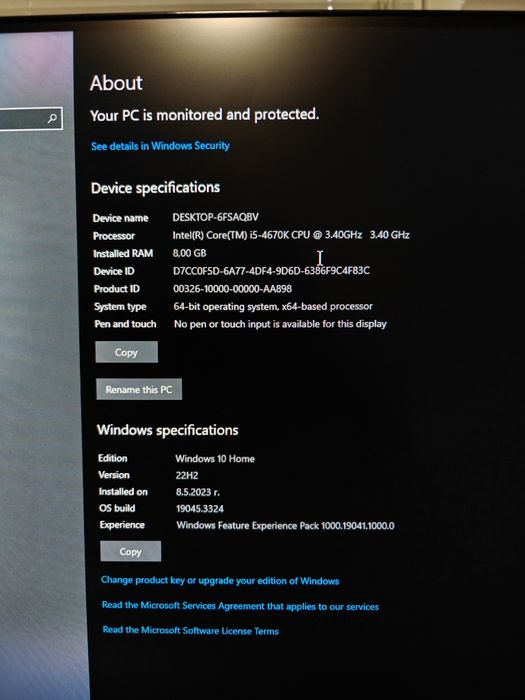Viewport: 525px width, 700px height.
Task: Click the Product ID label
Action: point(117,289)
